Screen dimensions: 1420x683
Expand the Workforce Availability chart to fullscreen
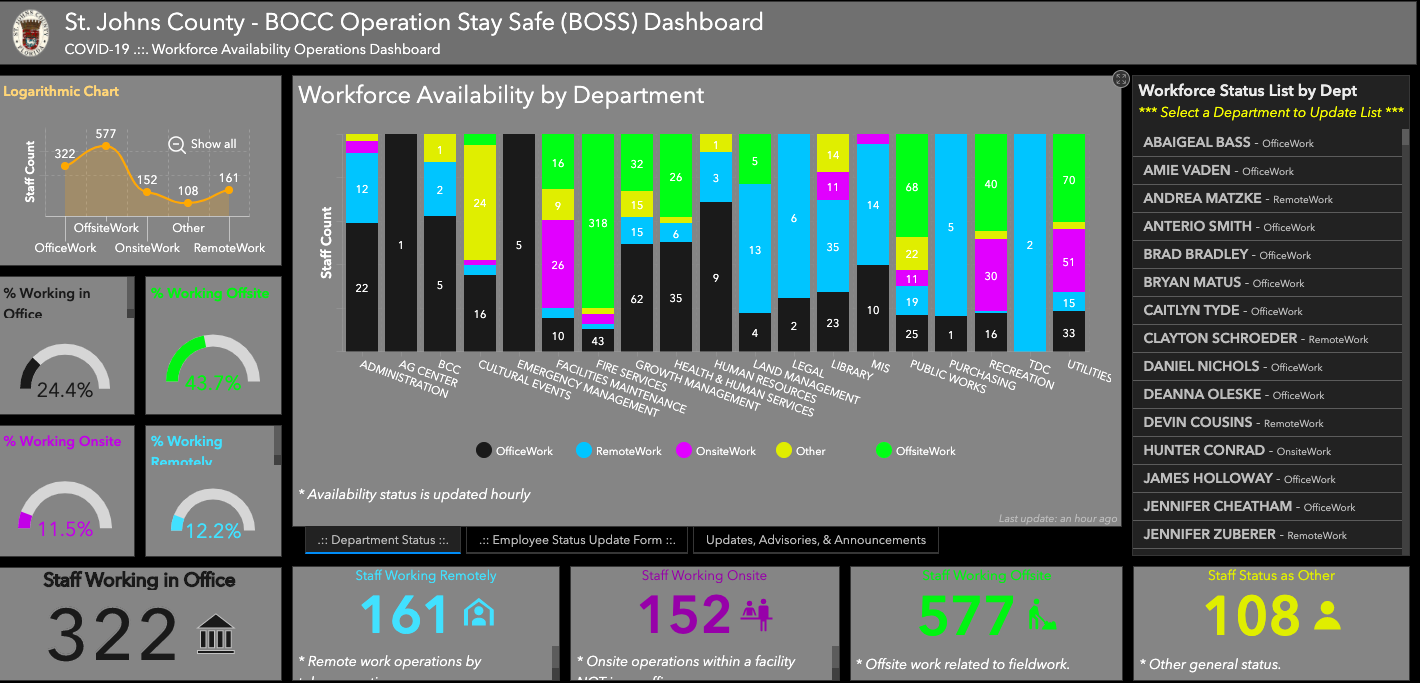coord(1121,79)
